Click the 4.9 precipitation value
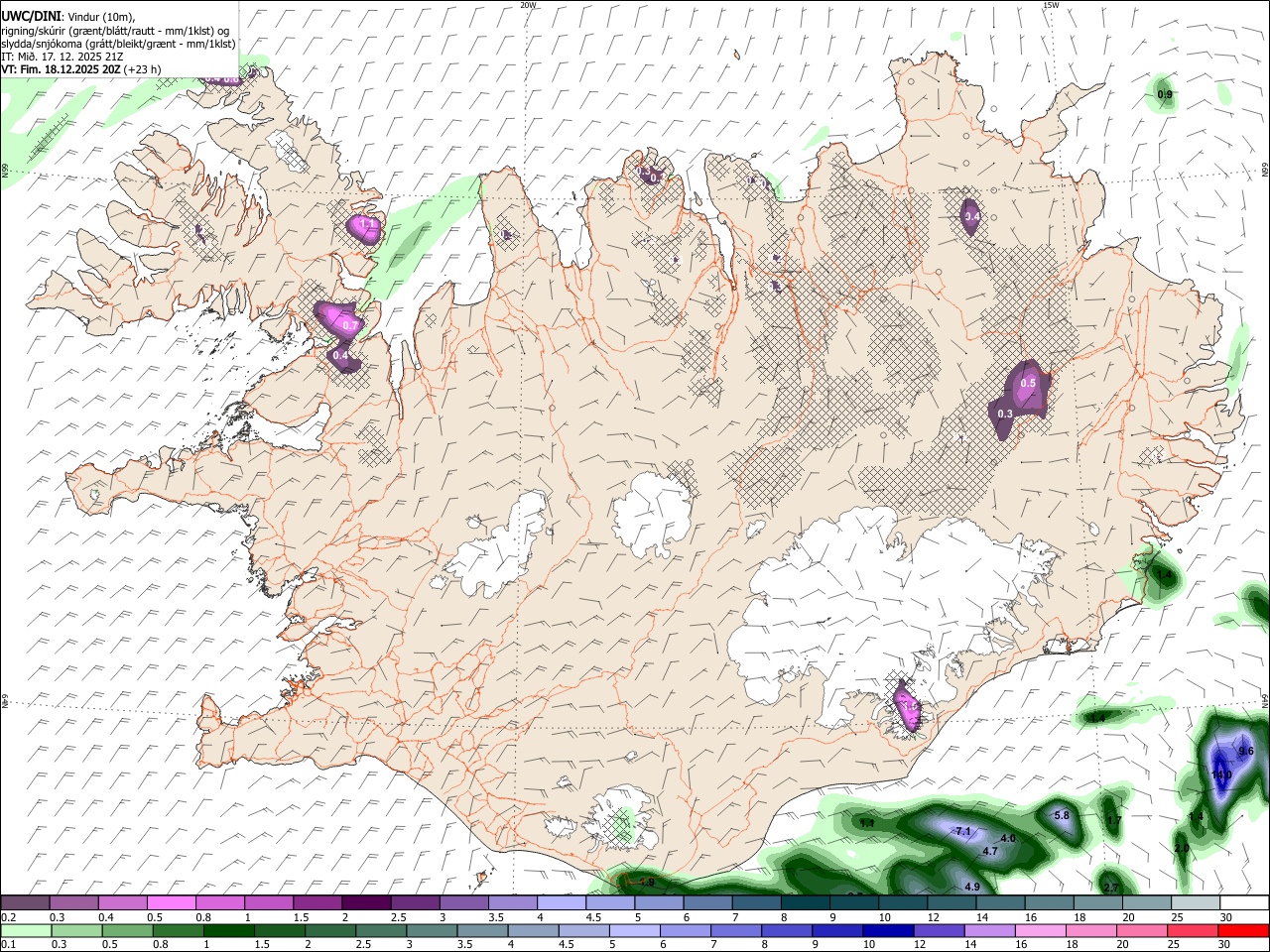This screenshot has height=952, width=1270. point(972,887)
